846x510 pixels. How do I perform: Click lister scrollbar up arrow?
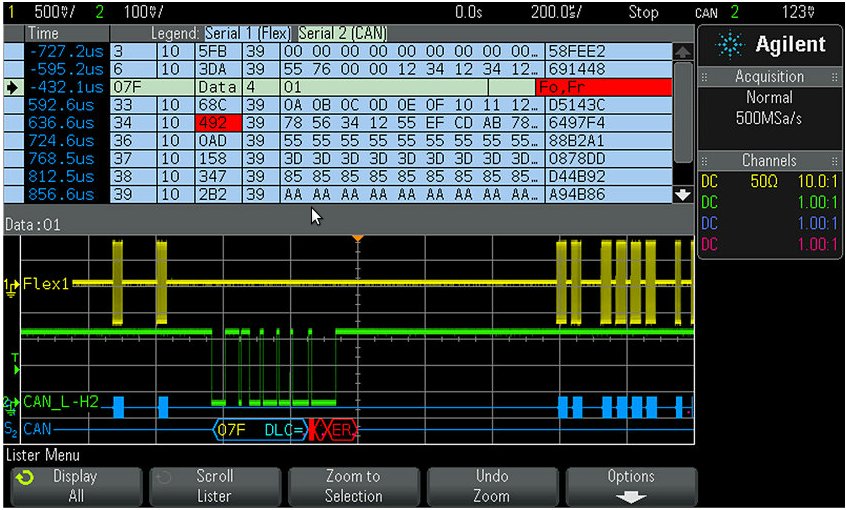(683, 52)
